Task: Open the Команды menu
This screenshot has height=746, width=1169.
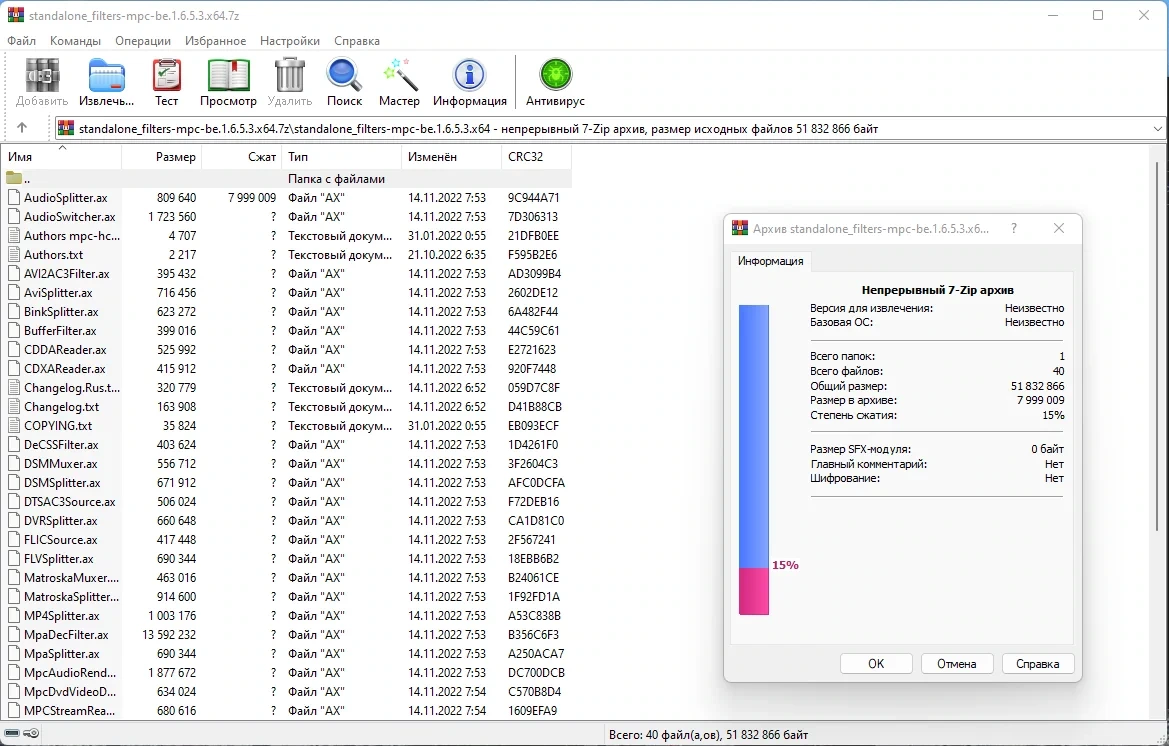Action: [x=75, y=41]
